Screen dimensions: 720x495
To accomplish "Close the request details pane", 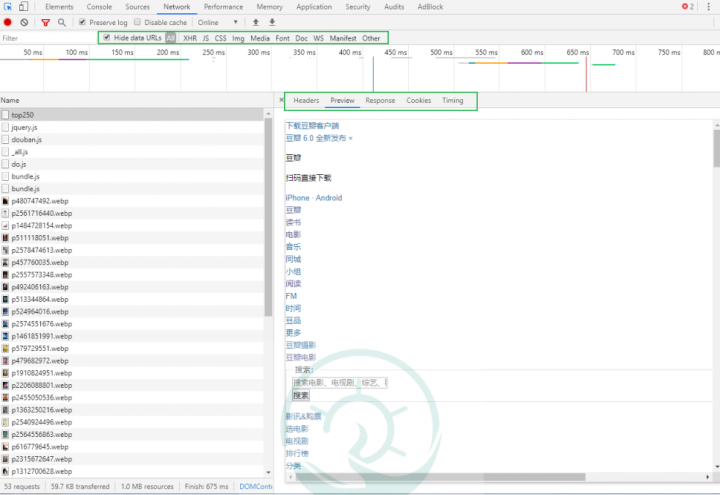I will pos(281,100).
